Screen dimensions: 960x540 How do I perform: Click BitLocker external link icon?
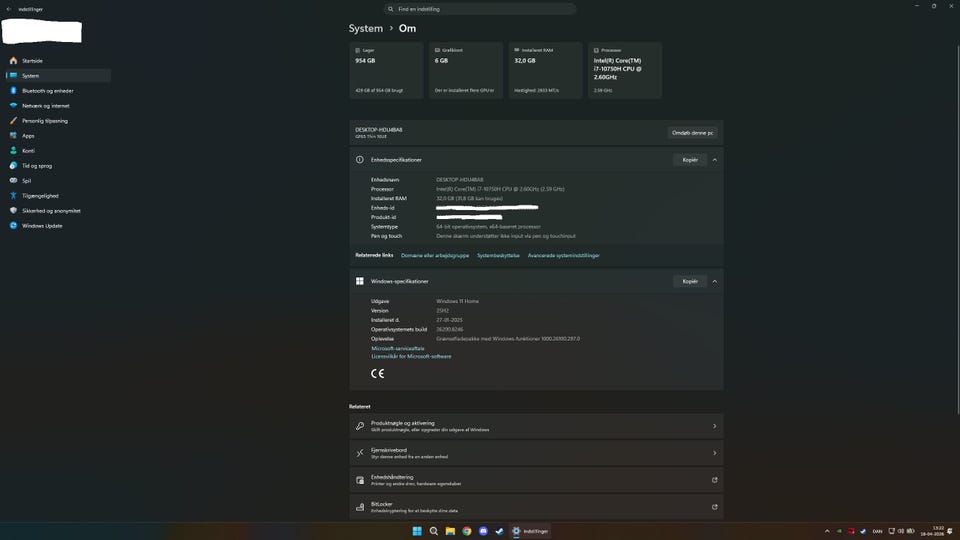tap(714, 507)
